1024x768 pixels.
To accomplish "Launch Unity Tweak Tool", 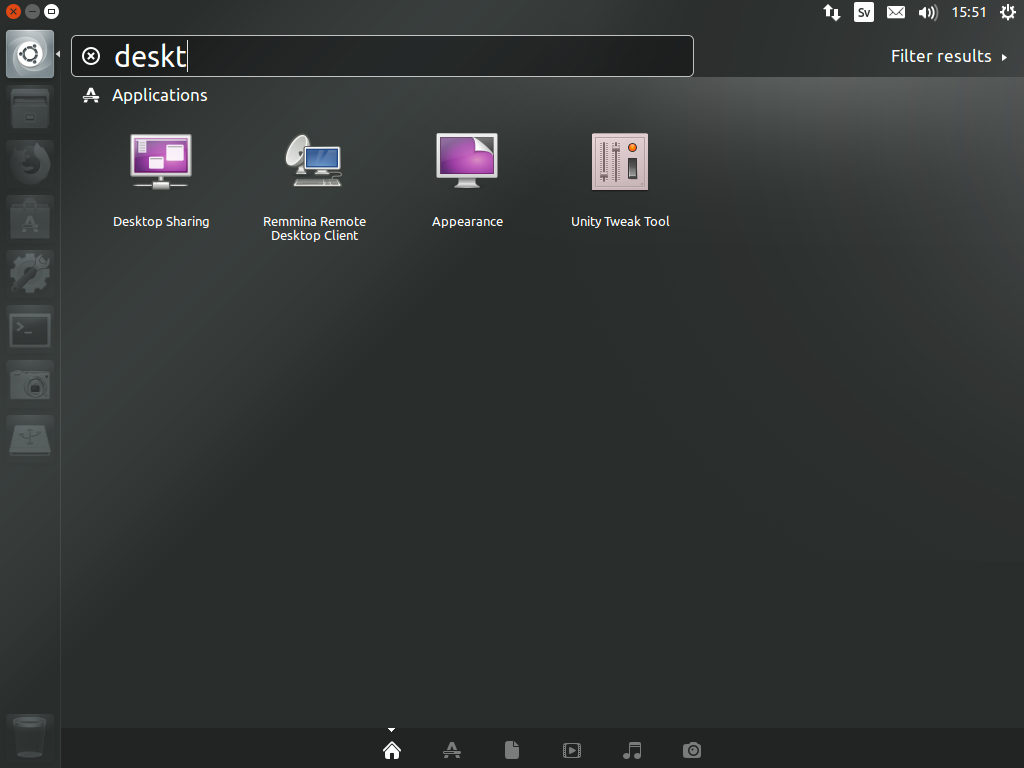I will click(x=620, y=180).
